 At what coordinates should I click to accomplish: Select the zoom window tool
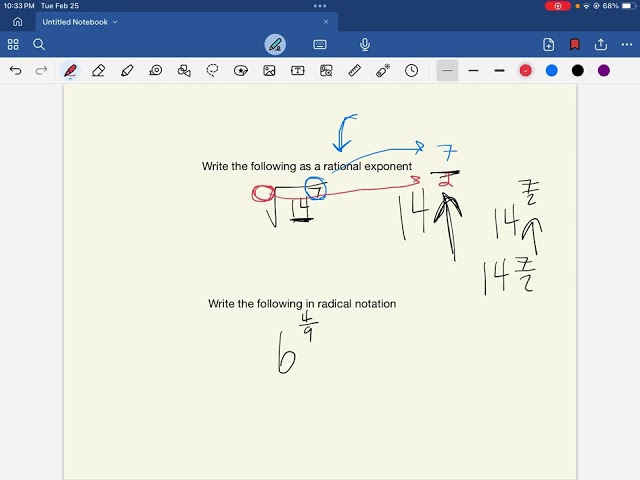tap(326, 71)
